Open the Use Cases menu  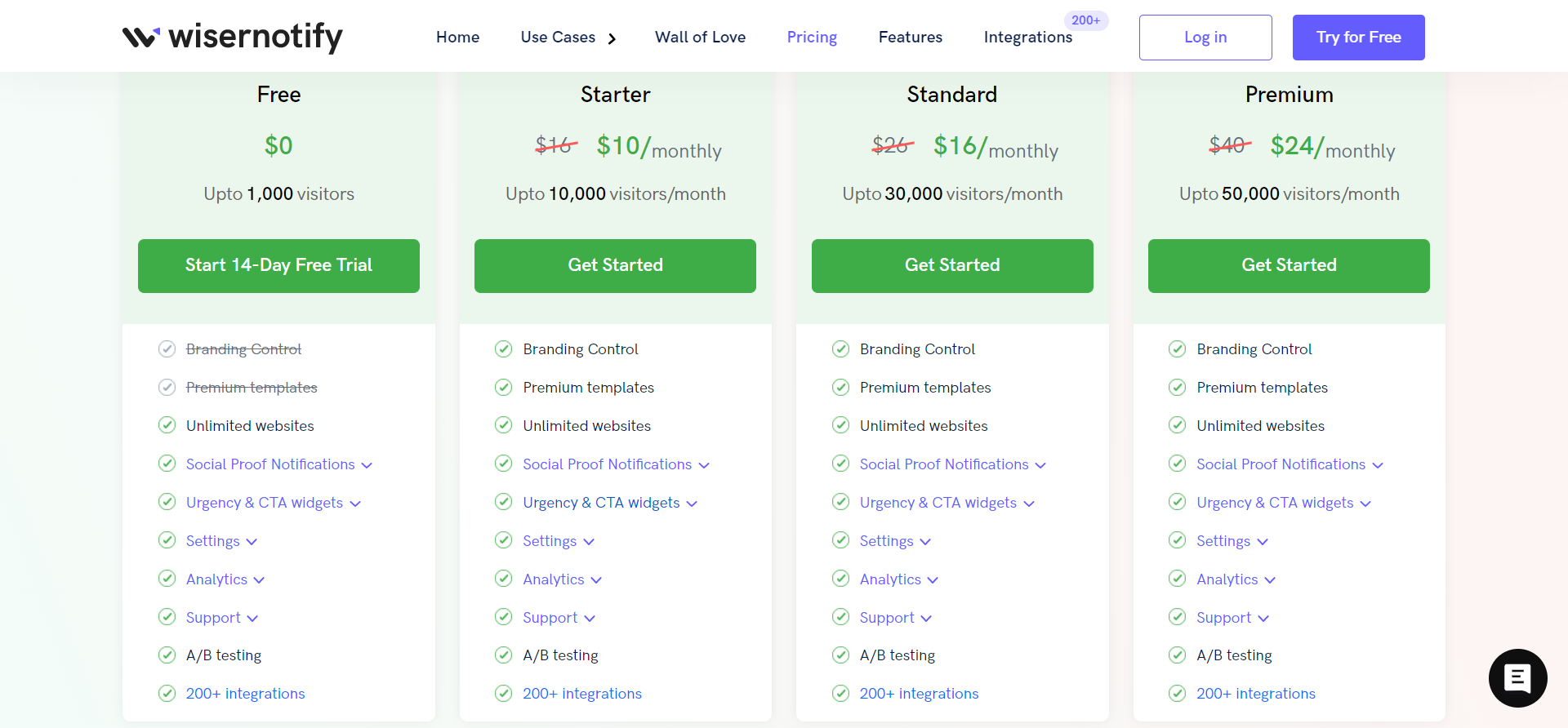click(x=568, y=38)
